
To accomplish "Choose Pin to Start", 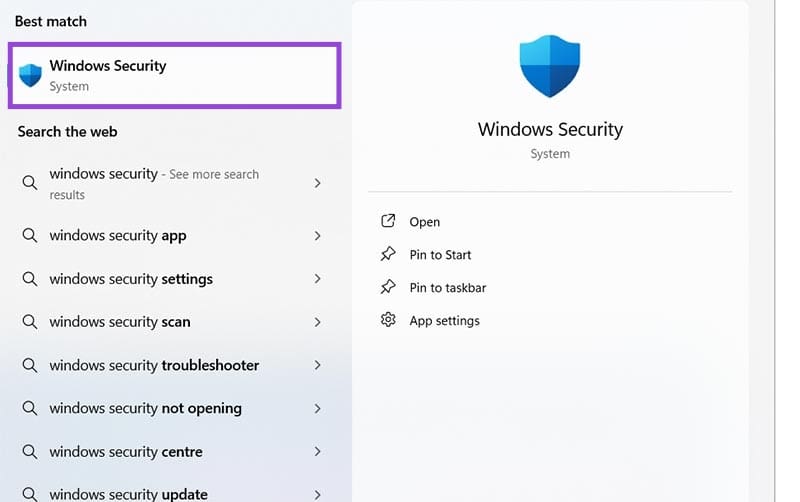I will coord(440,255).
